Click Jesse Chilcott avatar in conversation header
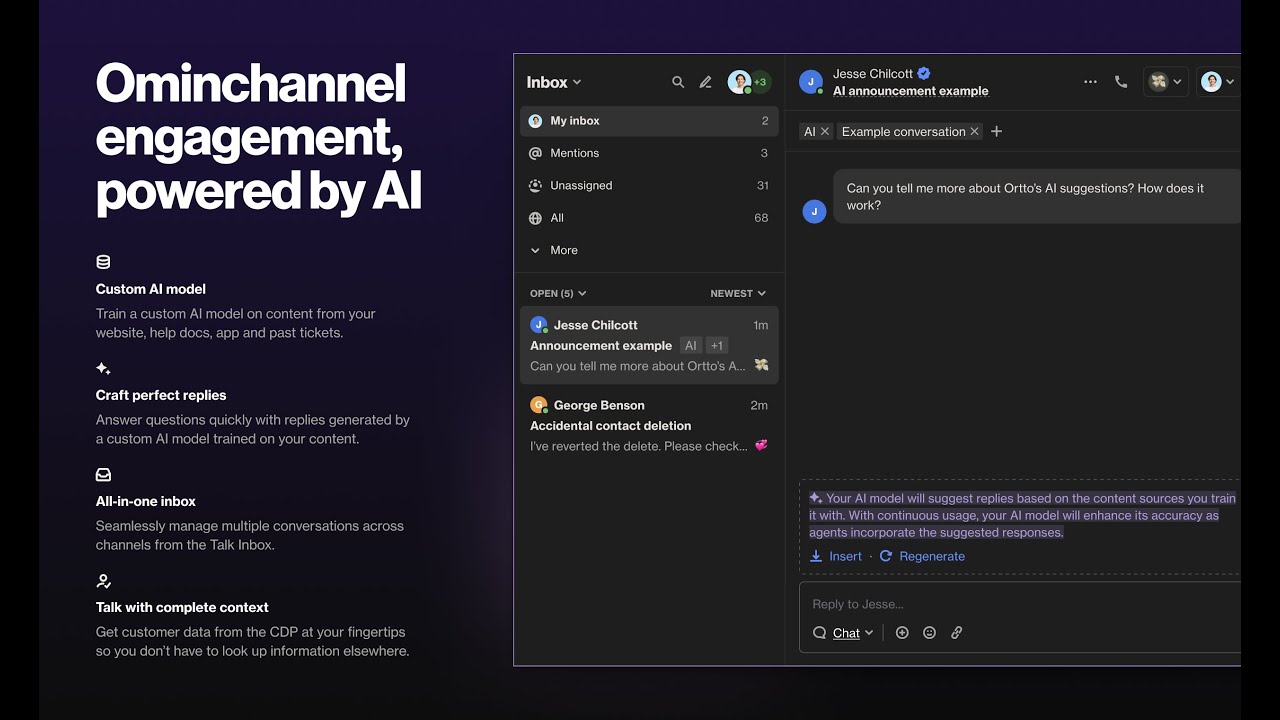 (x=811, y=82)
